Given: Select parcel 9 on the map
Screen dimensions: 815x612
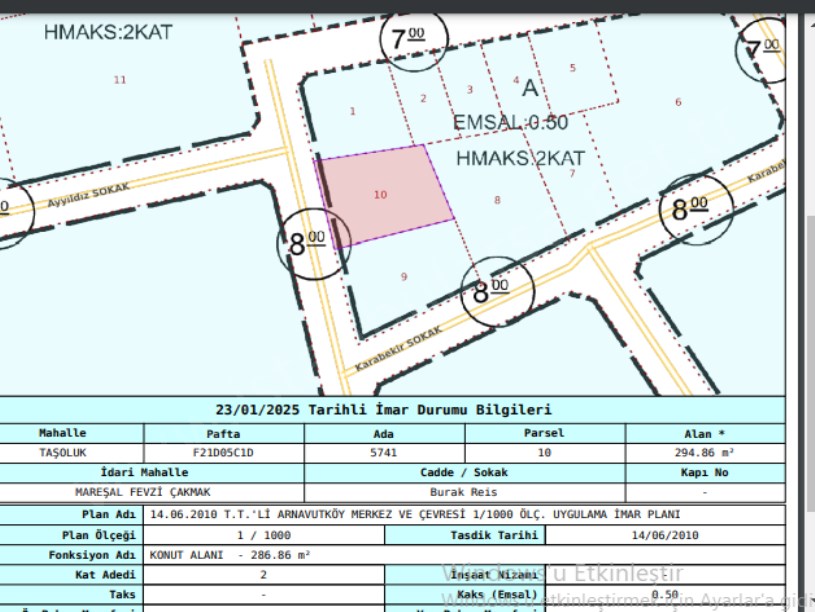Looking at the screenshot, I should coord(404,277).
